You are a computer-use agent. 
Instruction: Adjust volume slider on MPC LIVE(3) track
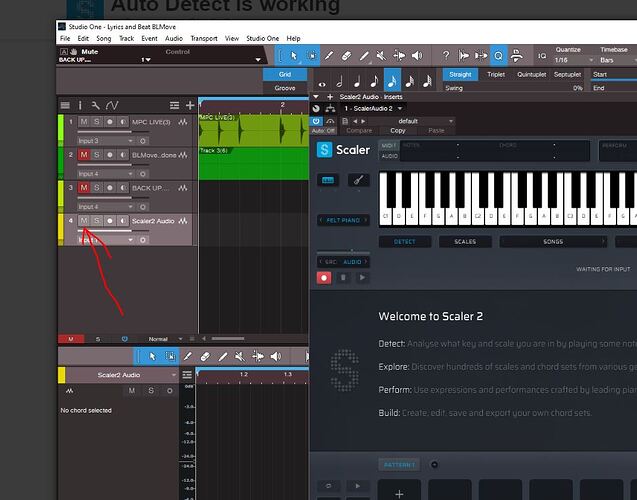point(113,132)
